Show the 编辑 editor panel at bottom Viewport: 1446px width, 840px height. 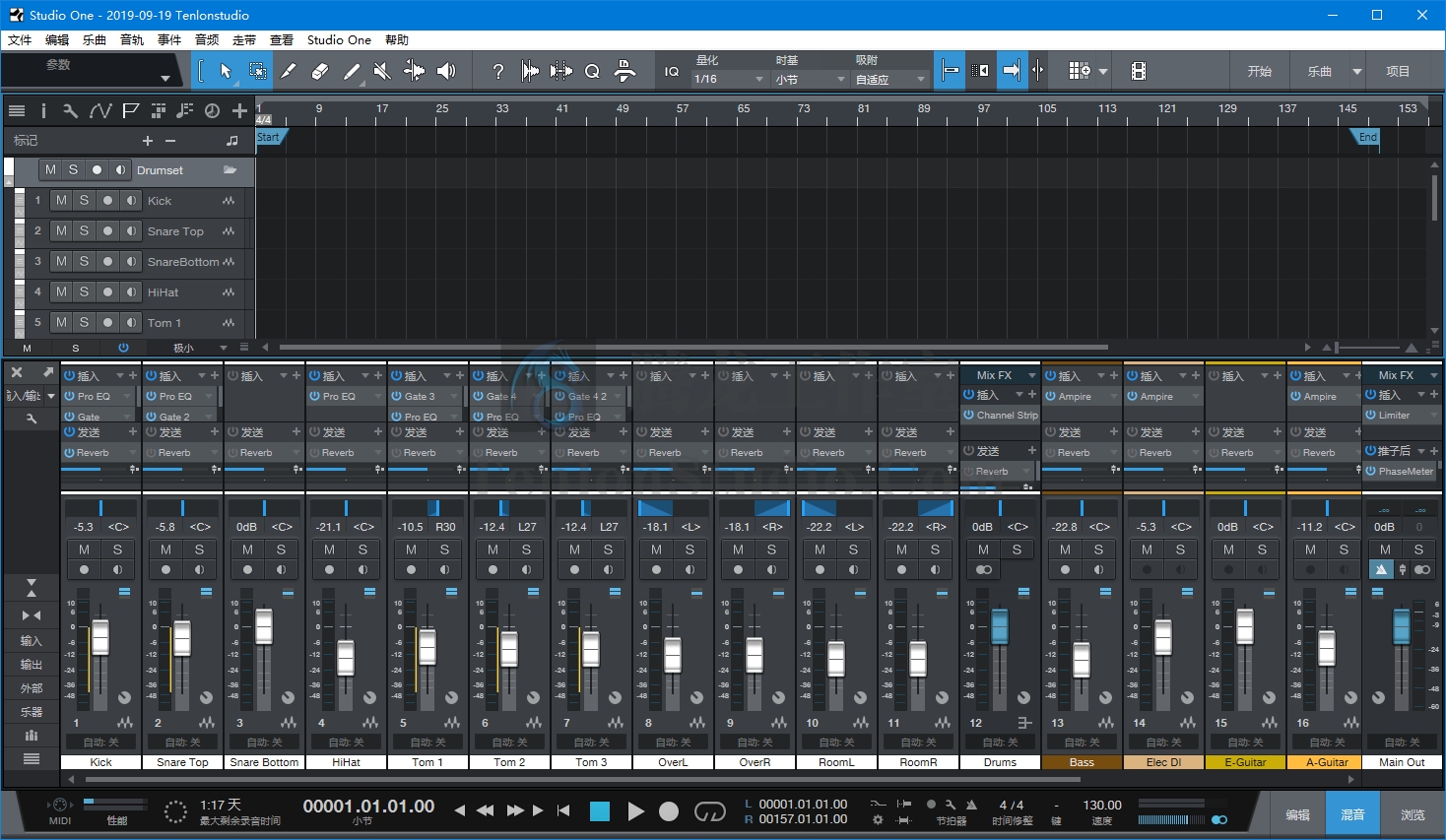(1297, 814)
